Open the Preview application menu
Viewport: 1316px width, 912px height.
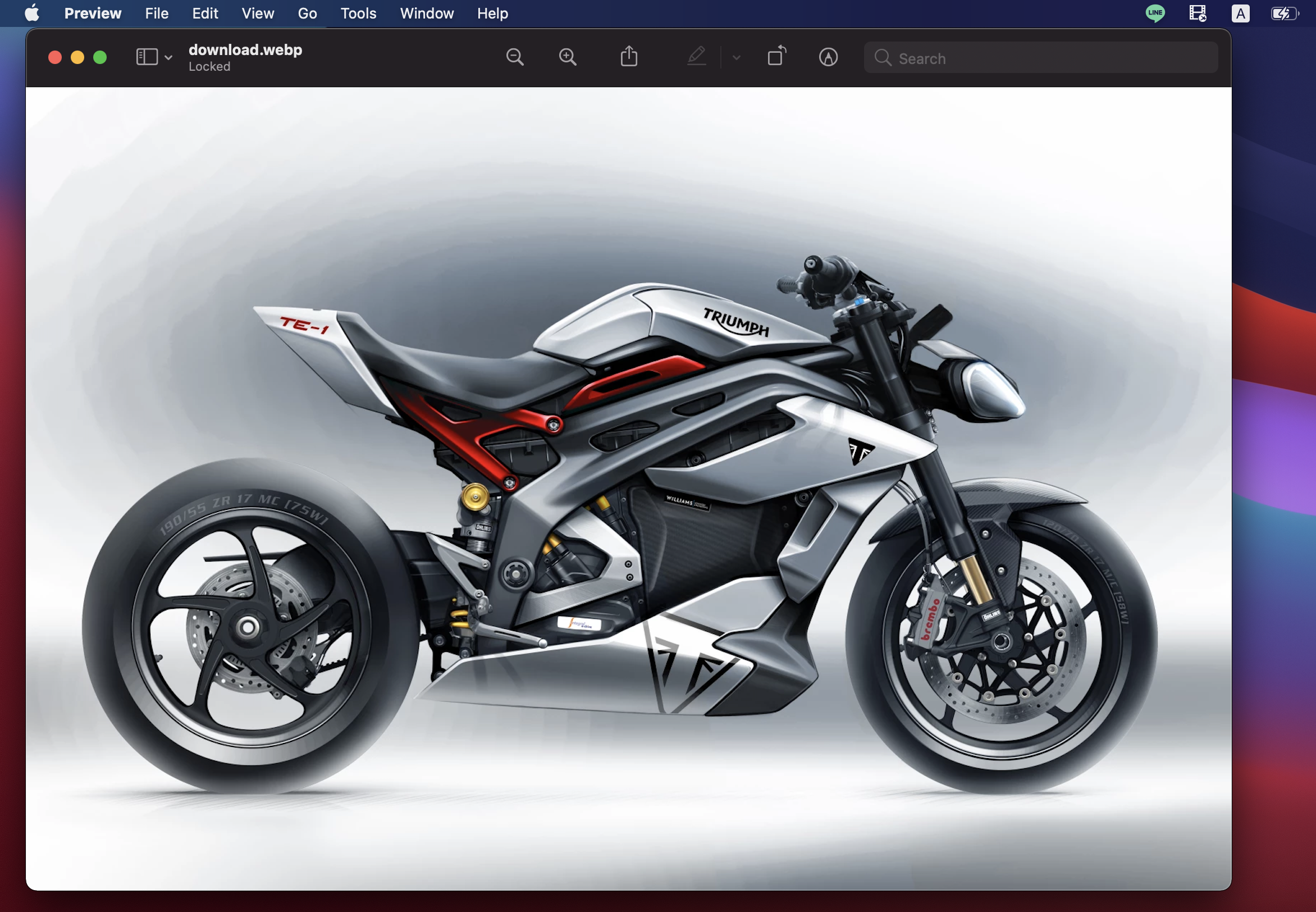click(x=93, y=13)
